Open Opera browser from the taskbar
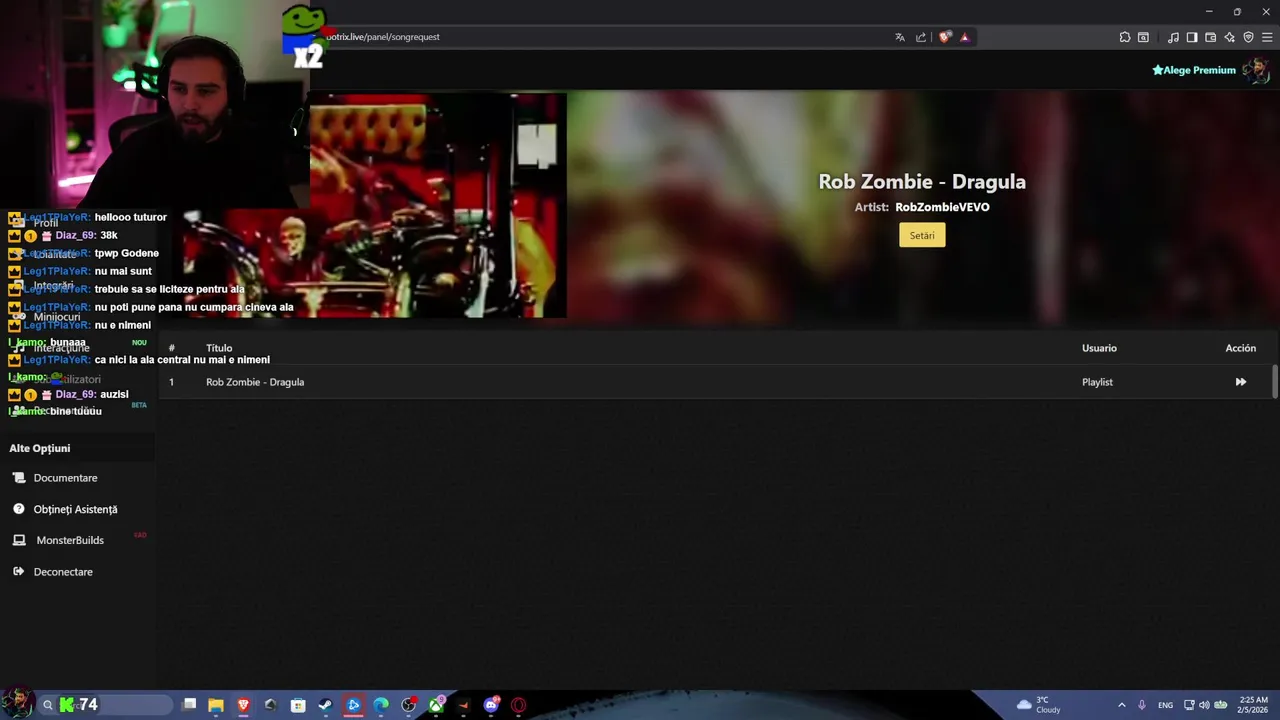This screenshot has height=720, width=1280. tap(518, 705)
